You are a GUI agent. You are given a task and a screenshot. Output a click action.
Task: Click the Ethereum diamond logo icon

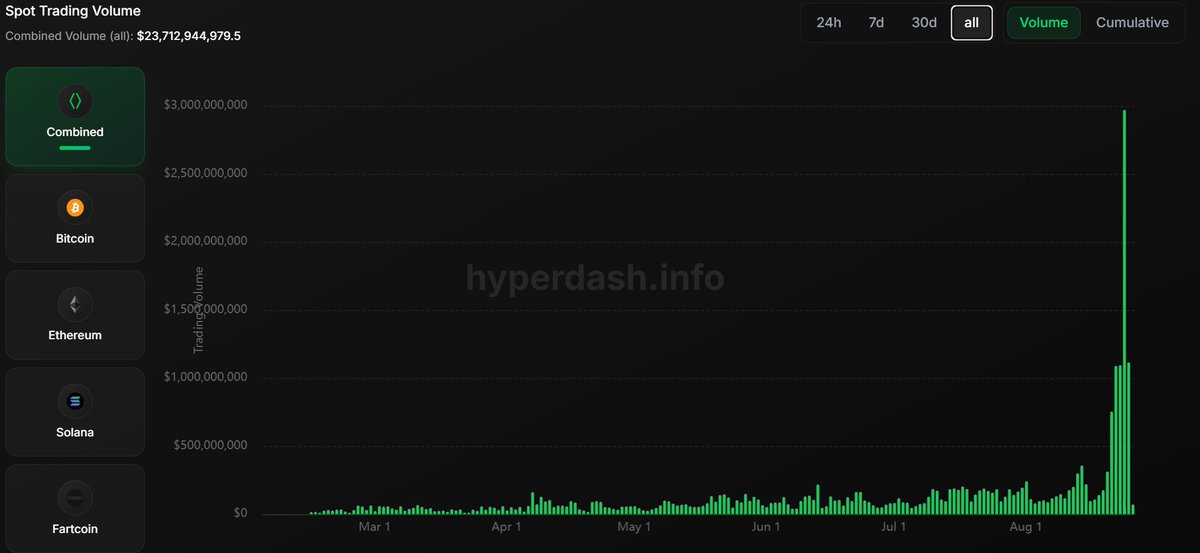(75, 304)
